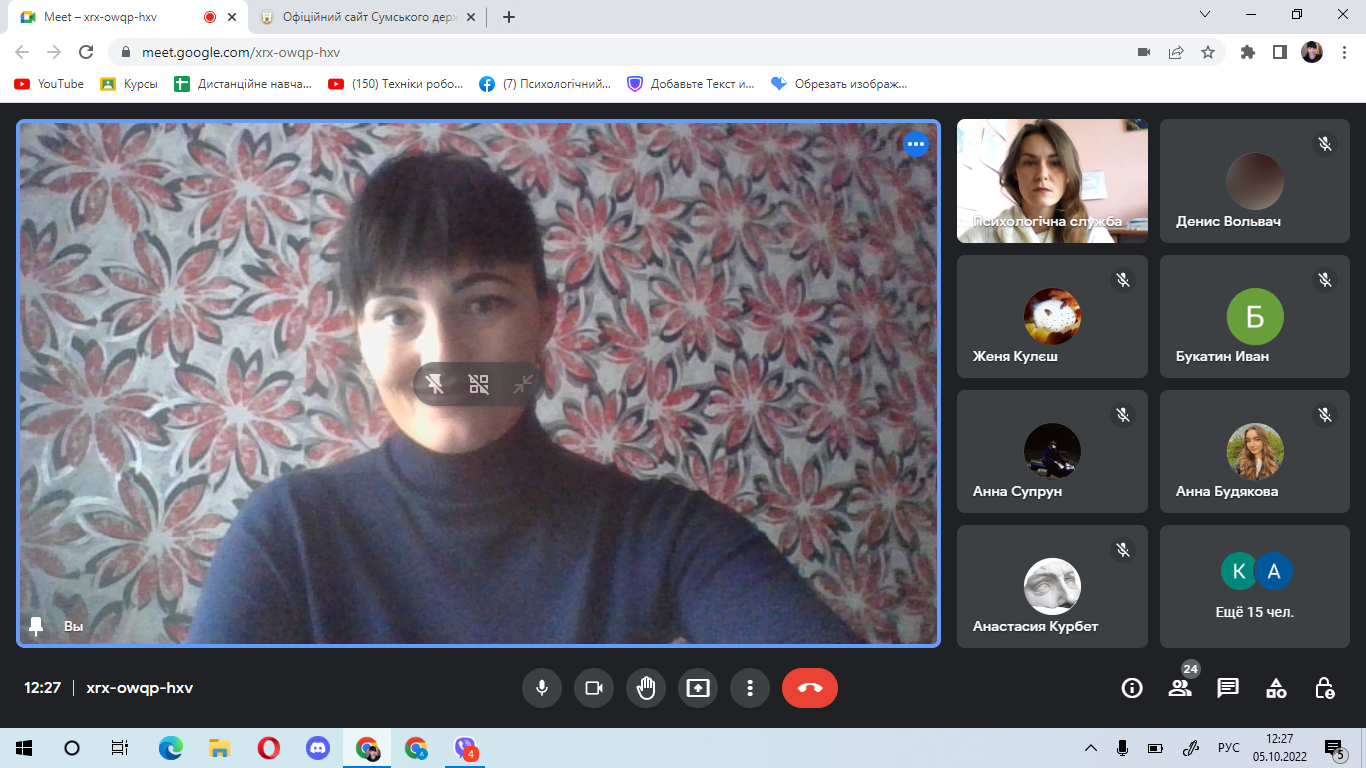The height and width of the screenshot is (768, 1366).
Task: Open Chrome extensions puzzle icon
Action: (x=1248, y=52)
